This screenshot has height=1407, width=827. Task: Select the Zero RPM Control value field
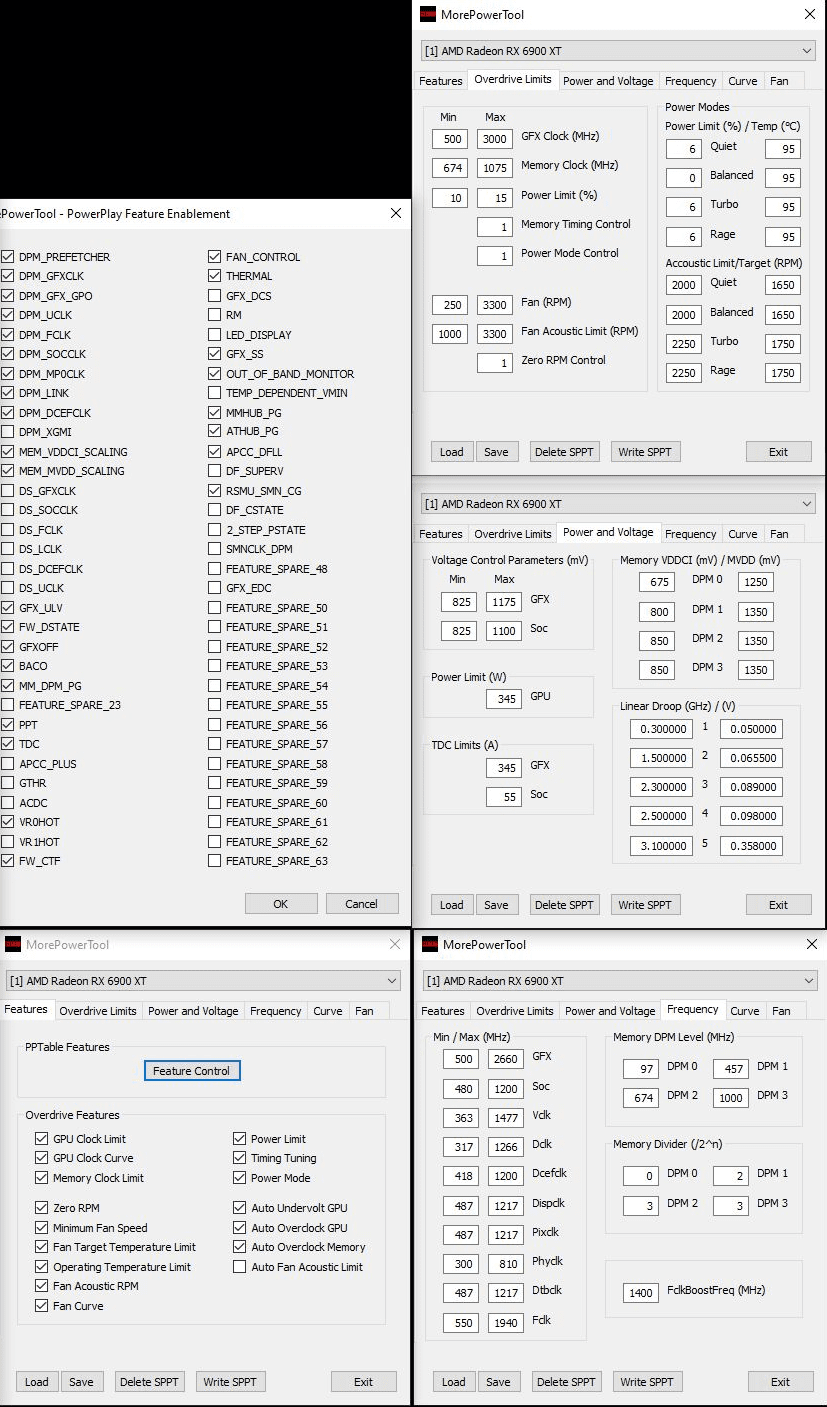click(495, 363)
